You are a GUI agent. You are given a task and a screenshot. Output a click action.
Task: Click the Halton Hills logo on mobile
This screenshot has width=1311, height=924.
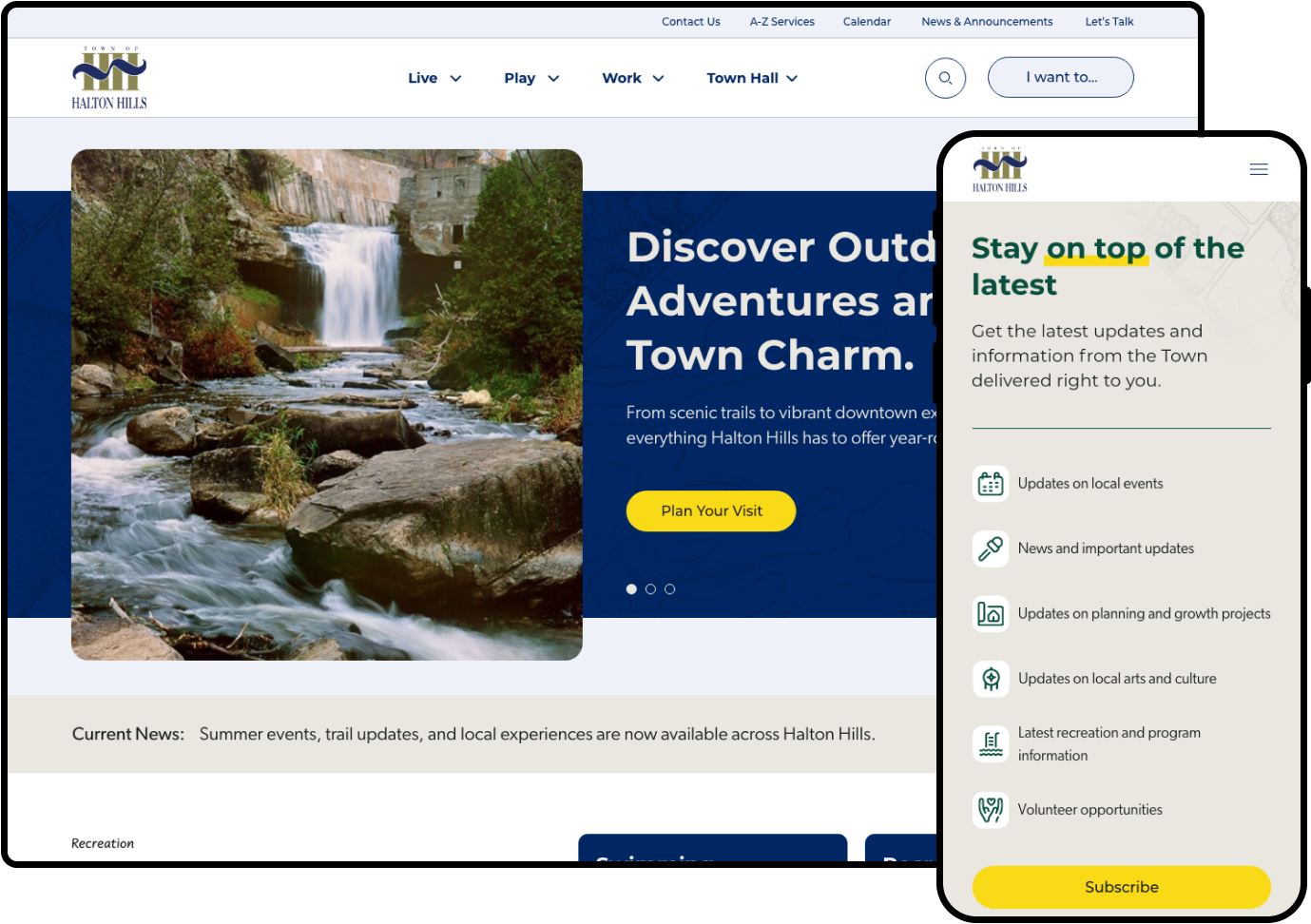pos(1000,170)
